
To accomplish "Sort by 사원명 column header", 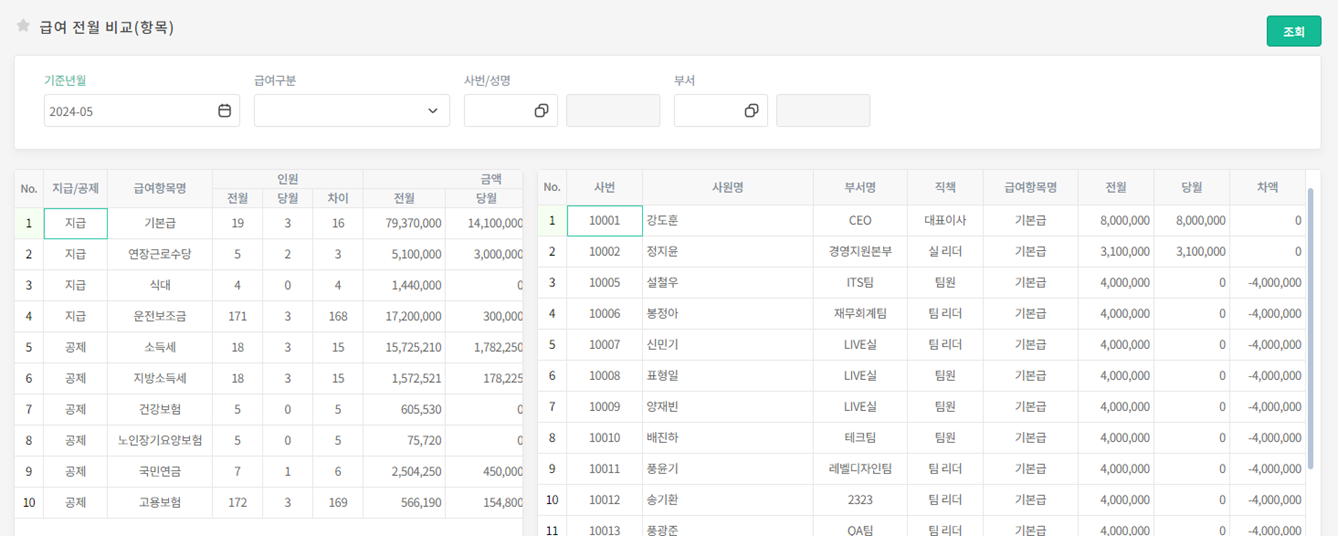I will (x=727, y=187).
